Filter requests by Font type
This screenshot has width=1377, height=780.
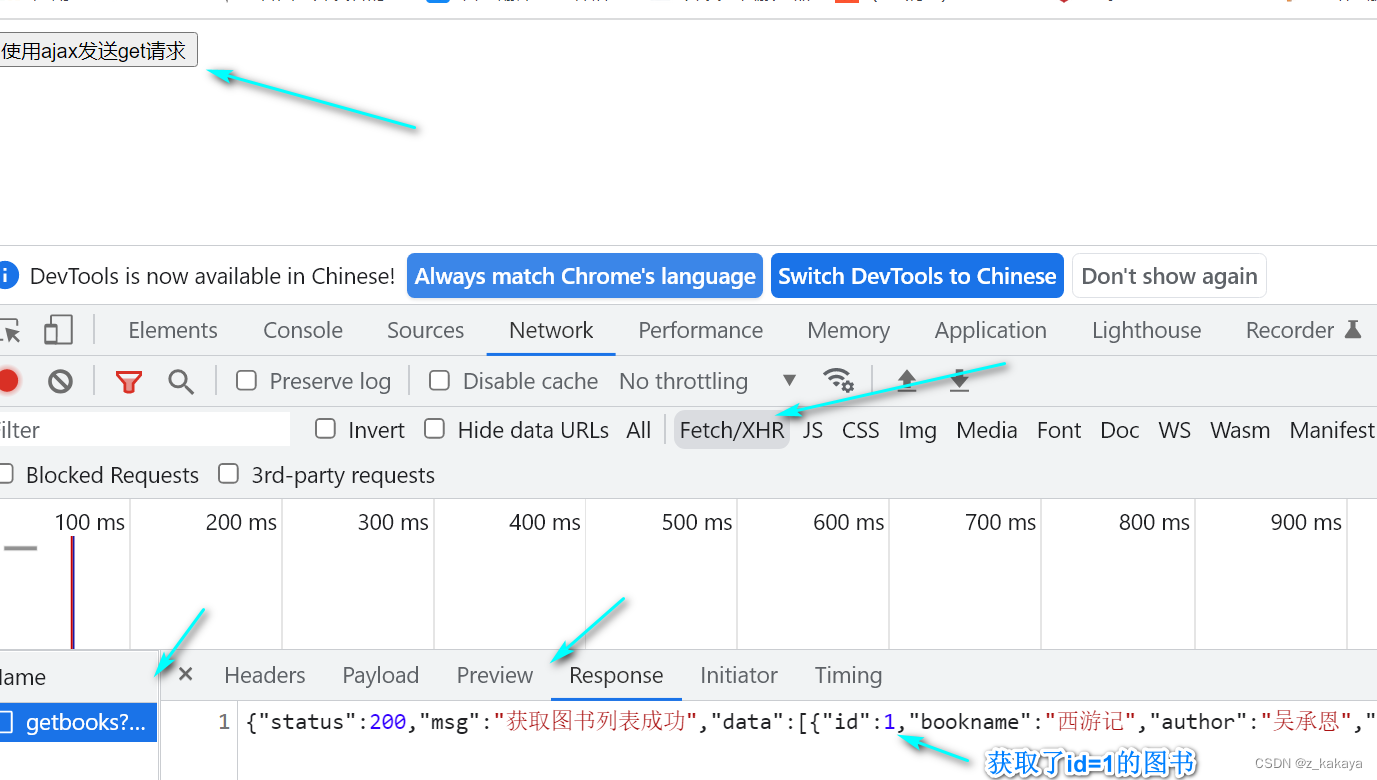click(x=1059, y=430)
